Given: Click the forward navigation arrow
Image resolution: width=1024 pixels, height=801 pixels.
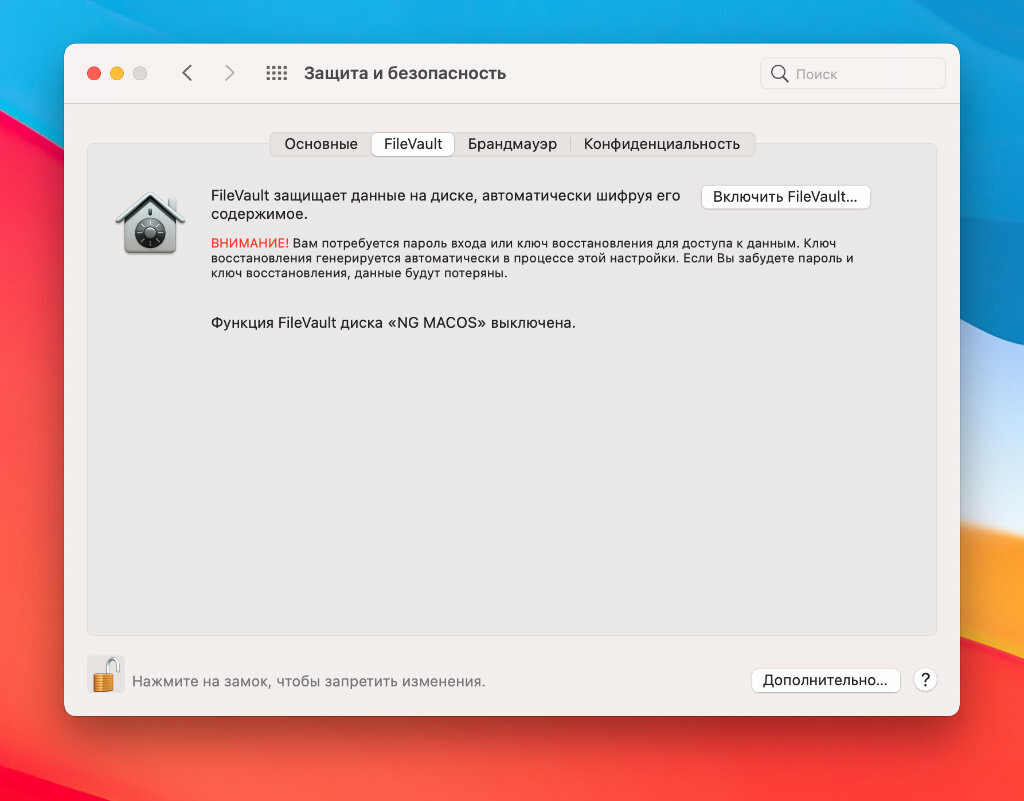Looking at the screenshot, I should pyautogui.click(x=229, y=73).
